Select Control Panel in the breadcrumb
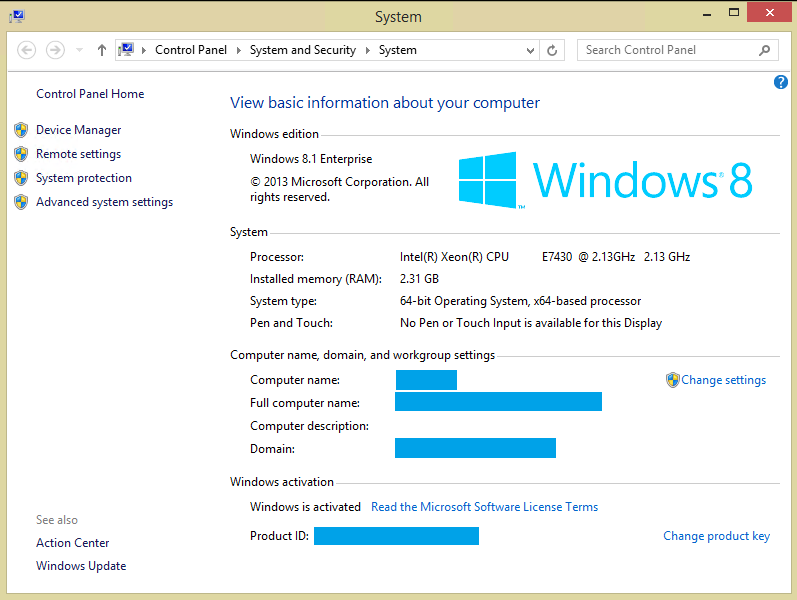This screenshot has height=600, width=797. [x=191, y=50]
